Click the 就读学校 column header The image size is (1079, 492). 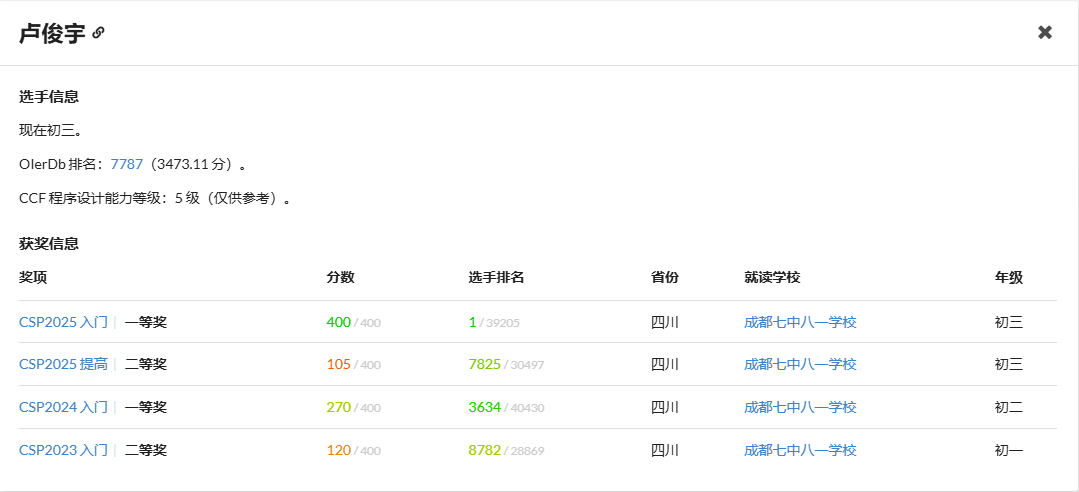click(x=772, y=277)
